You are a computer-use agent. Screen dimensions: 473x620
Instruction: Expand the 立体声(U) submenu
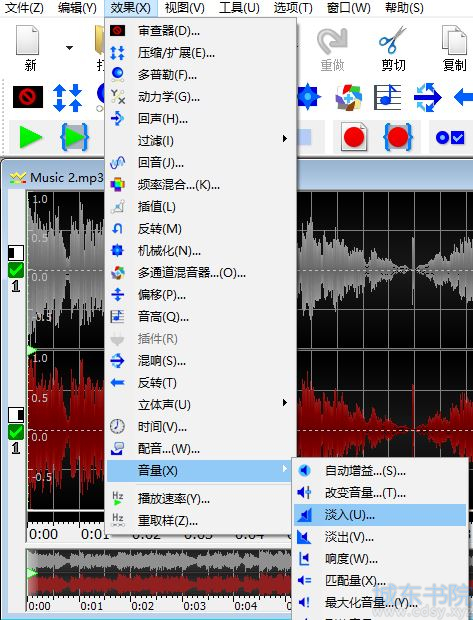[201, 405]
